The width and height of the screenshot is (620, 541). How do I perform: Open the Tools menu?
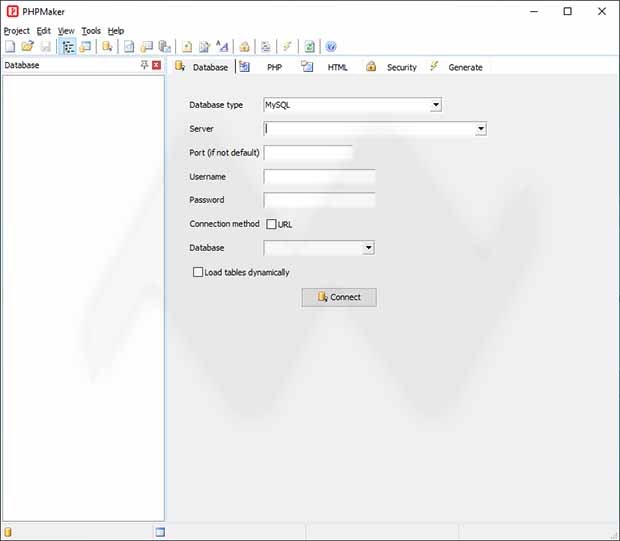click(x=91, y=31)
